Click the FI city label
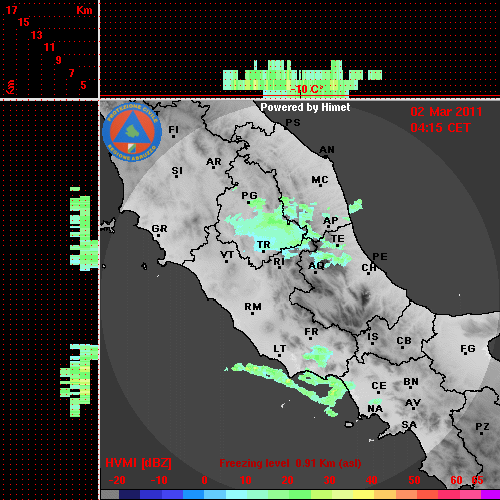This screenshot has width=500, height=500. [174, 130]
